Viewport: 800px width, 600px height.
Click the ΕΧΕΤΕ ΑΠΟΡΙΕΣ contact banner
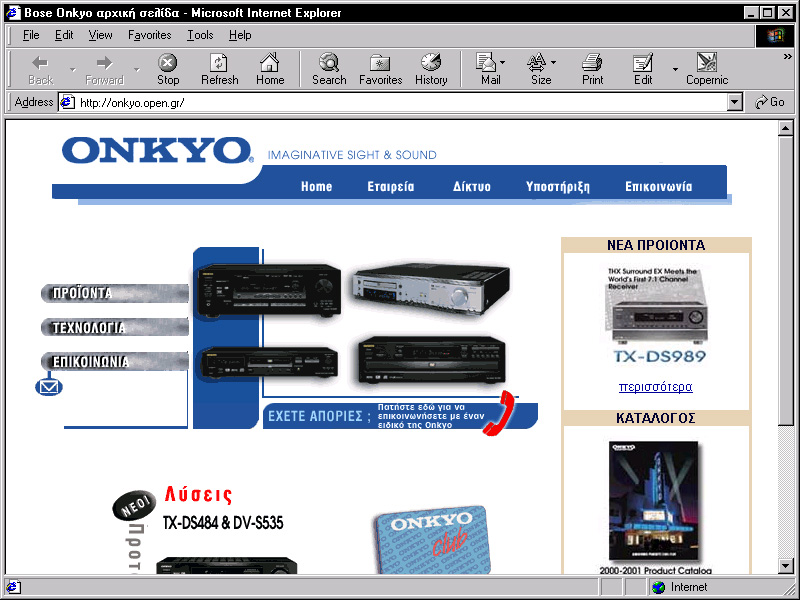click(401, 416)
